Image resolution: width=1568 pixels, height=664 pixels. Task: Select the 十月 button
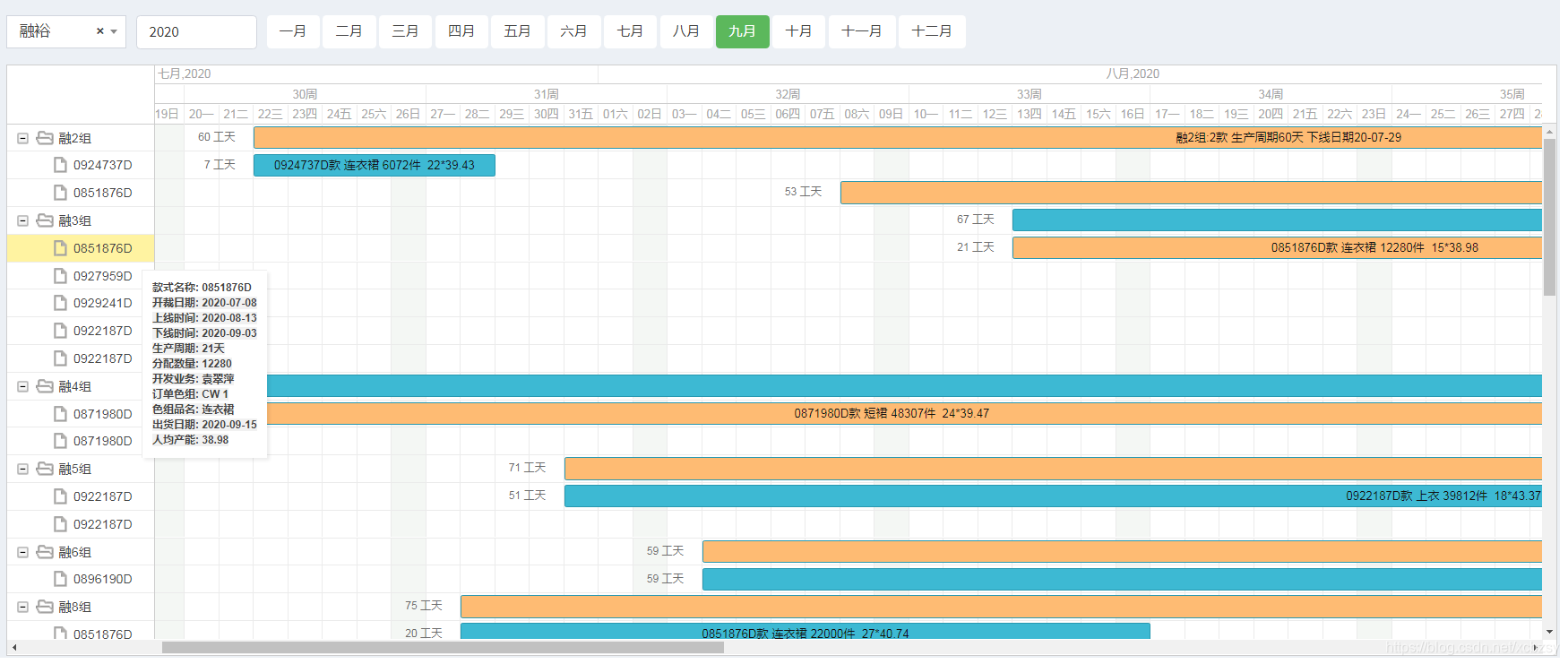(x=799, y=31)
